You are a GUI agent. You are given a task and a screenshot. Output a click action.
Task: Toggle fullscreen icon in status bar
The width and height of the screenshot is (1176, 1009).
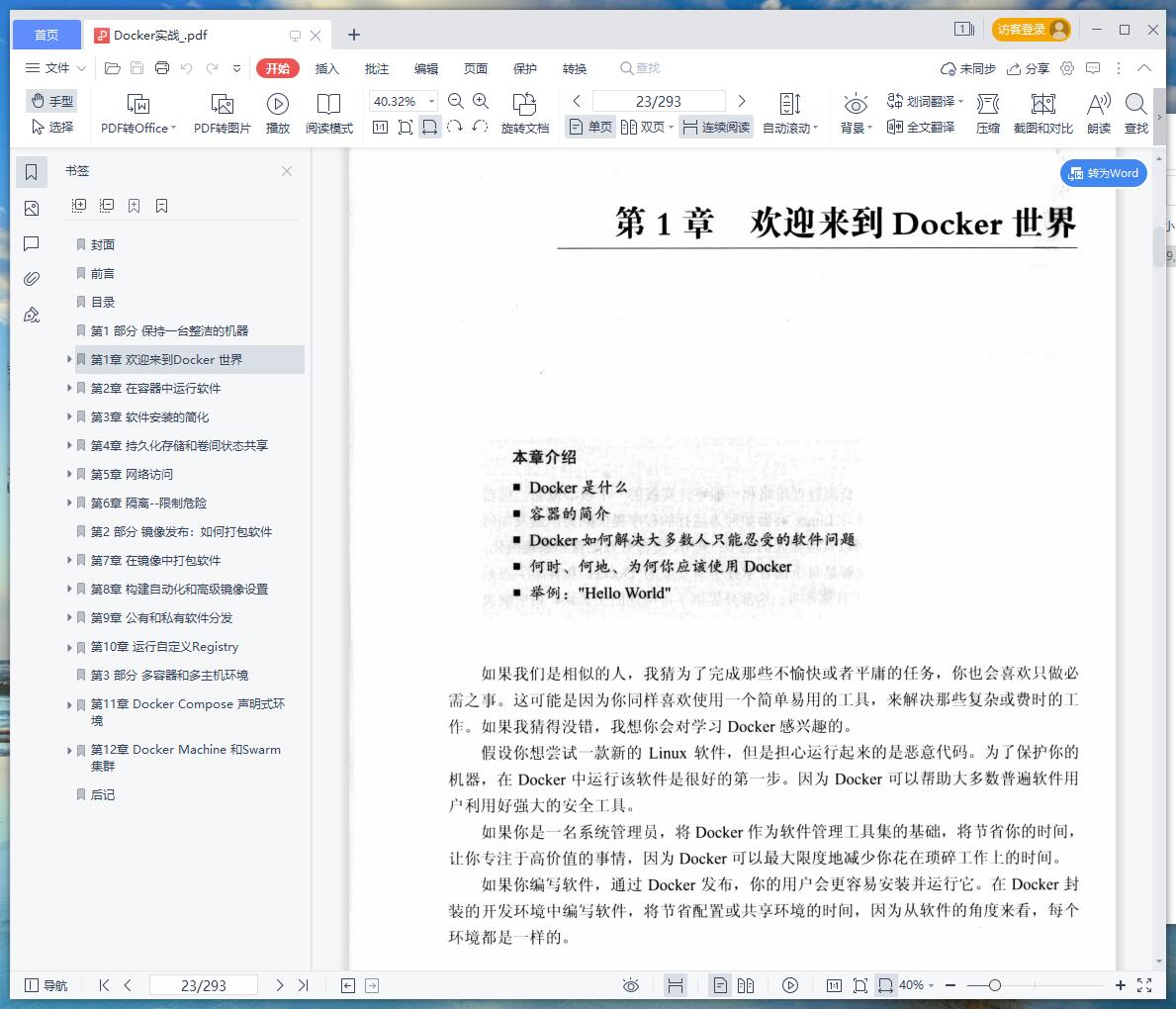(1144, 985)
